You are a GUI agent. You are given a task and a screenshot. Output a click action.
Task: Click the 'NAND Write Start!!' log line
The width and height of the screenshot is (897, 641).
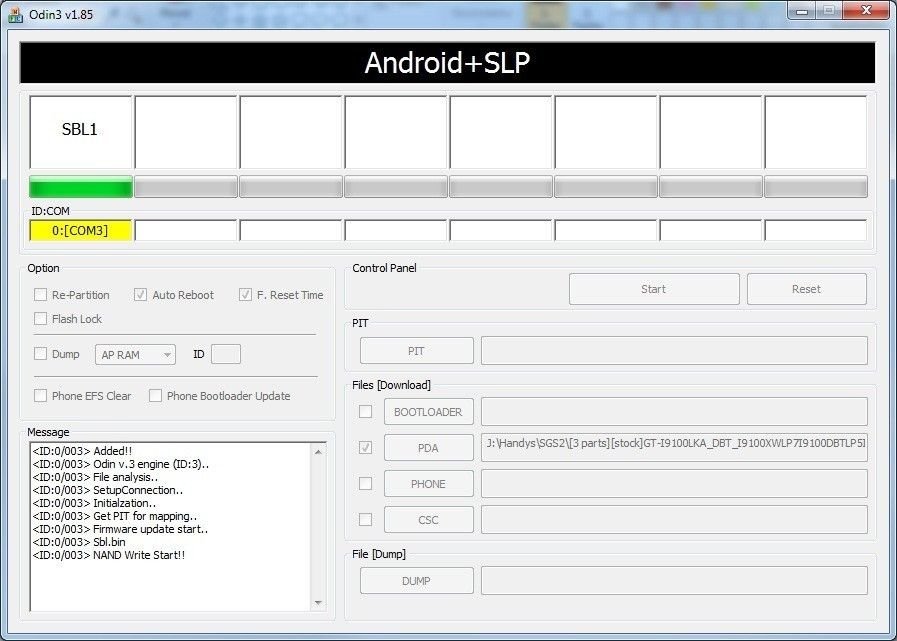coord(109,555)
